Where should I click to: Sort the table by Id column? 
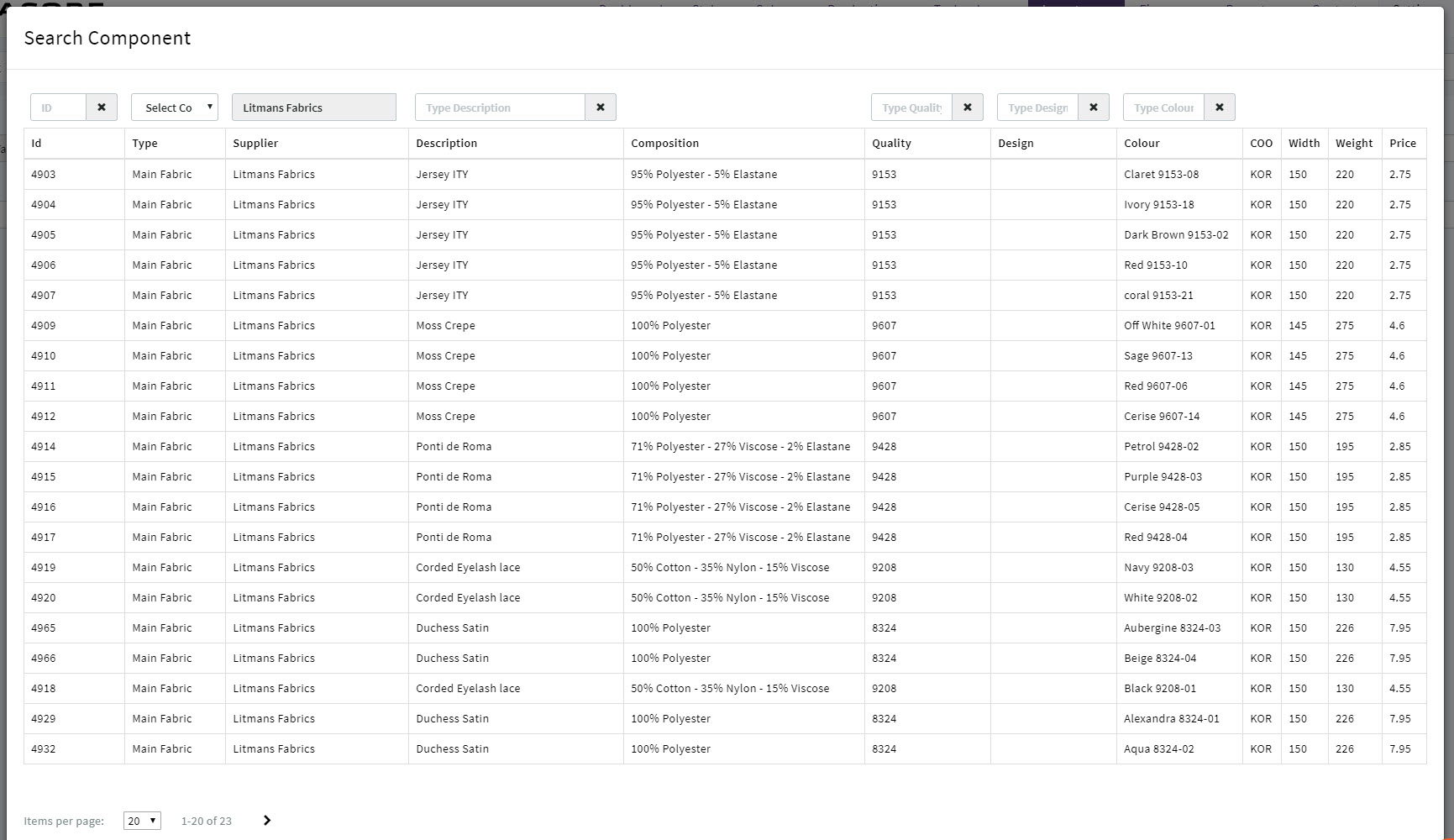[x=34, y=143]
